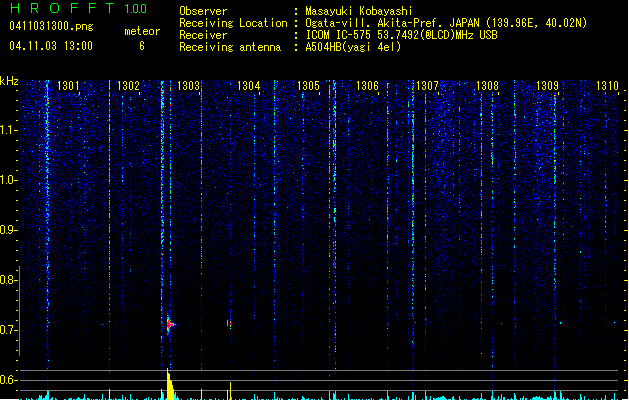Click the 1304 time marker
The image size is (629, 400).
248,85
